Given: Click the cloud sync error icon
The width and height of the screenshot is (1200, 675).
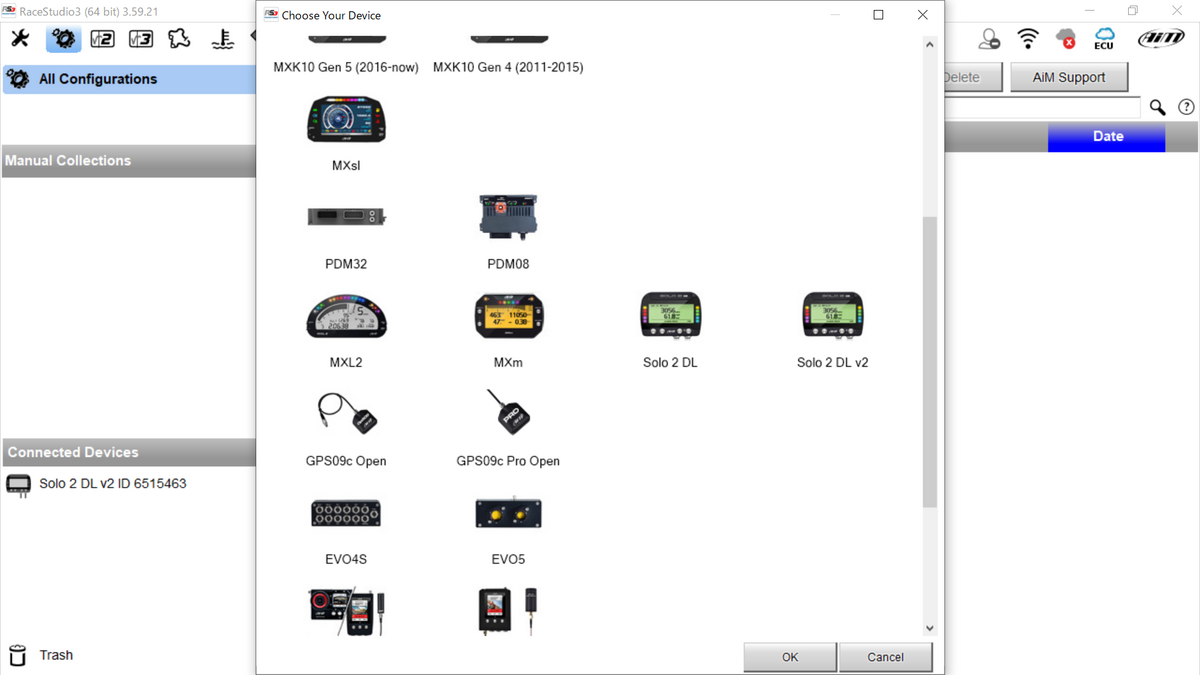Looking at the screenshot, I should pos(1066,39).
